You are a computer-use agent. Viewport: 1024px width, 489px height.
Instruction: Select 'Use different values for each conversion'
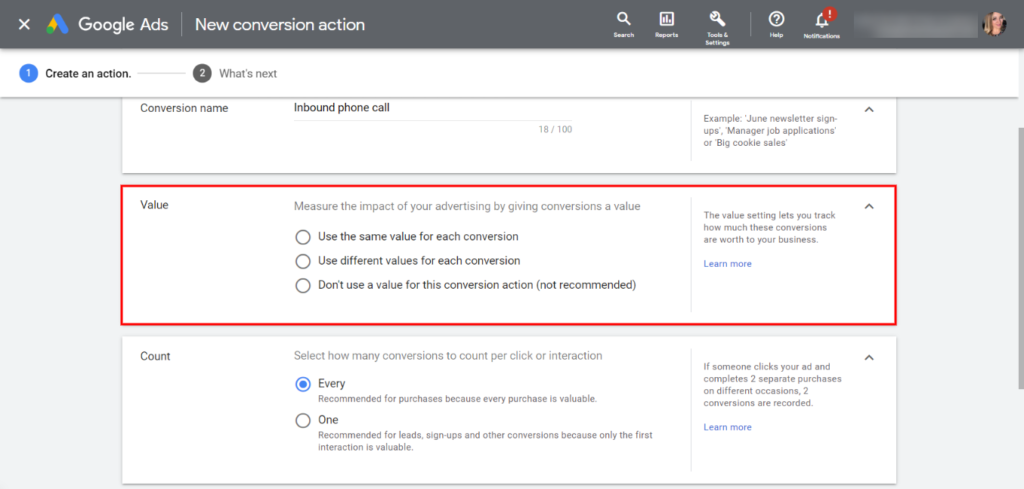coord(303,261)
